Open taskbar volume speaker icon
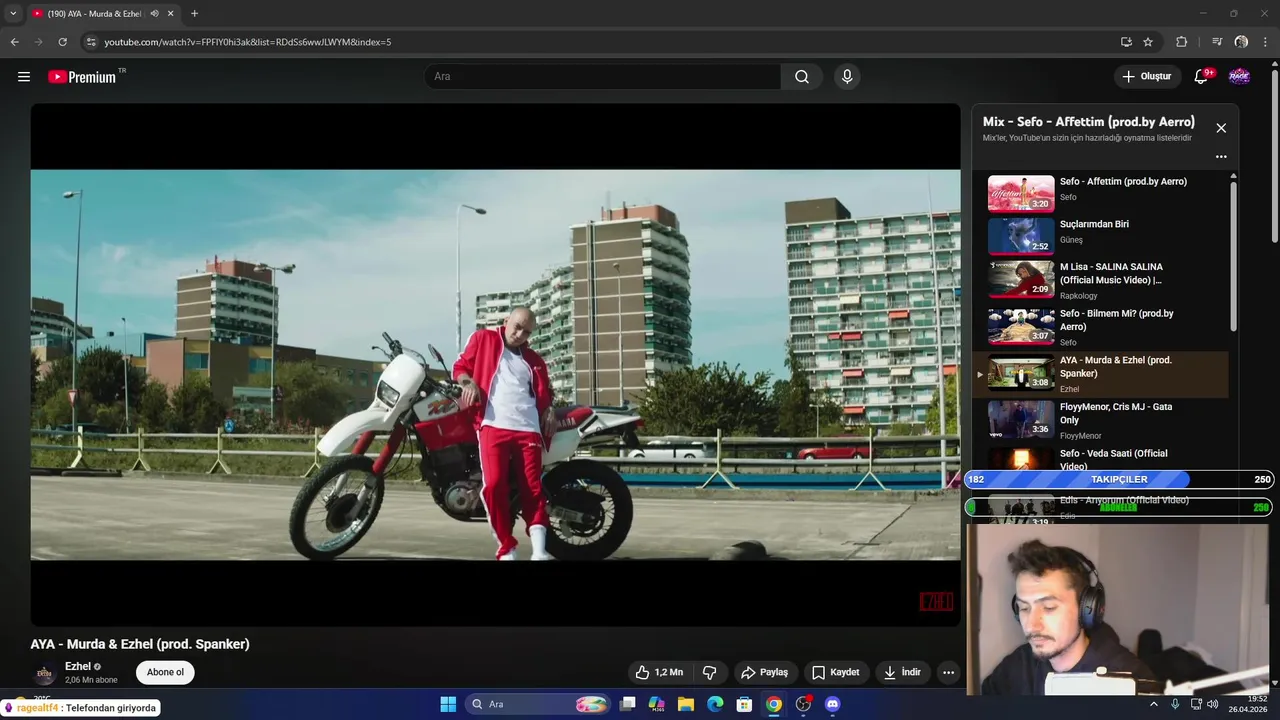Screen dimensions: 1280x720 (1212, 704)
